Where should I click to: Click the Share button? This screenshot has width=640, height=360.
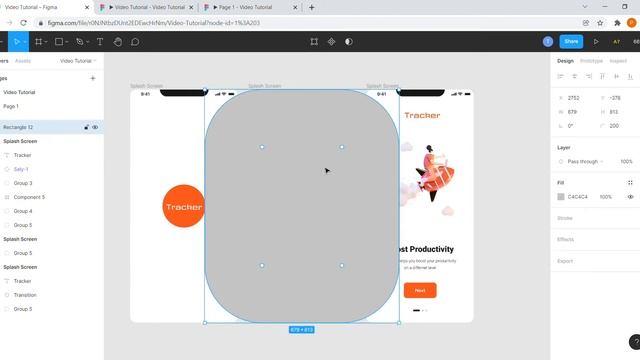[571, 41]
